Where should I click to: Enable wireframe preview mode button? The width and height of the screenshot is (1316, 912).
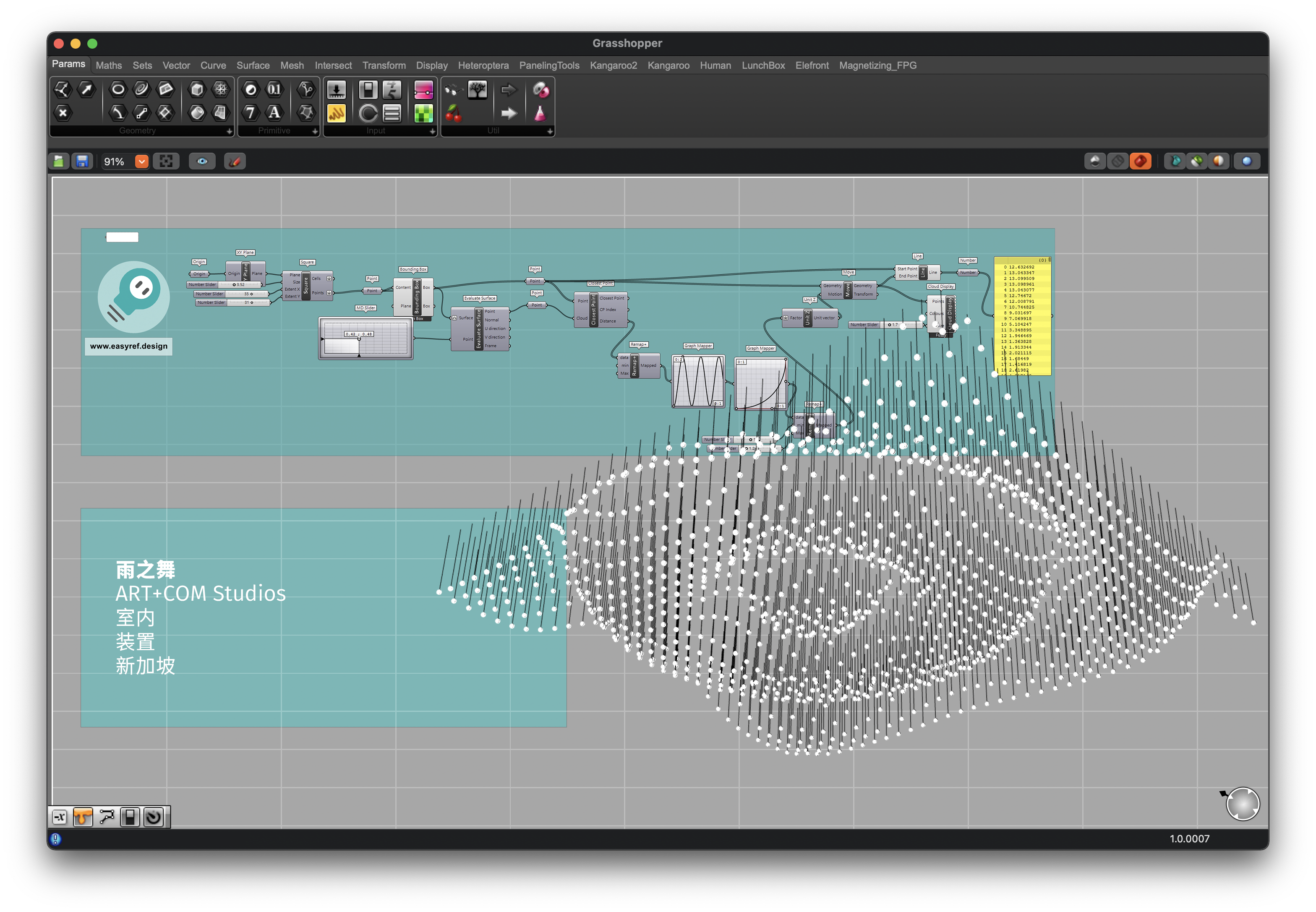point(1118,162)
